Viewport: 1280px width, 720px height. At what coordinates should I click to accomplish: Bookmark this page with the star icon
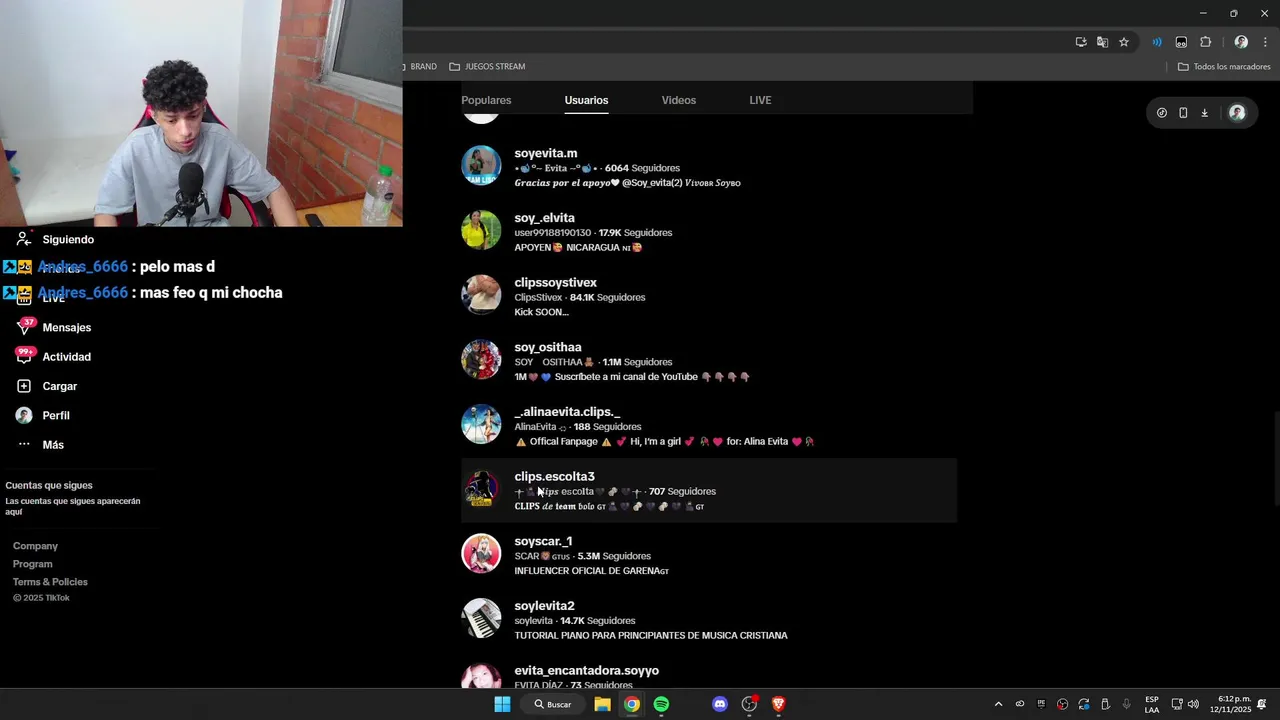tap(1124, 42)
